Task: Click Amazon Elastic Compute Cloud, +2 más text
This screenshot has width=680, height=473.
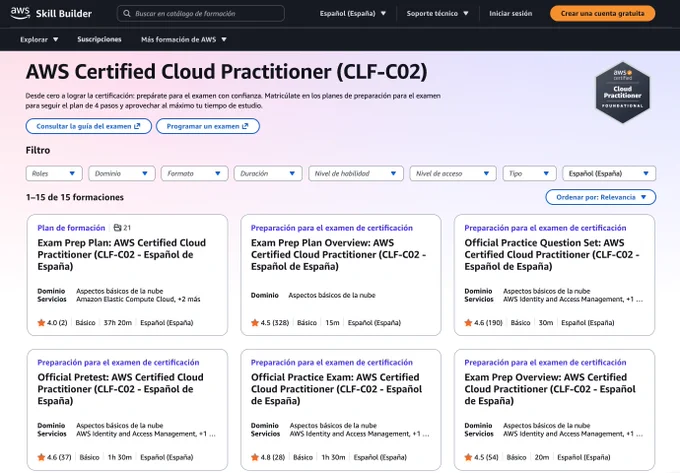Action: point(138,299)
